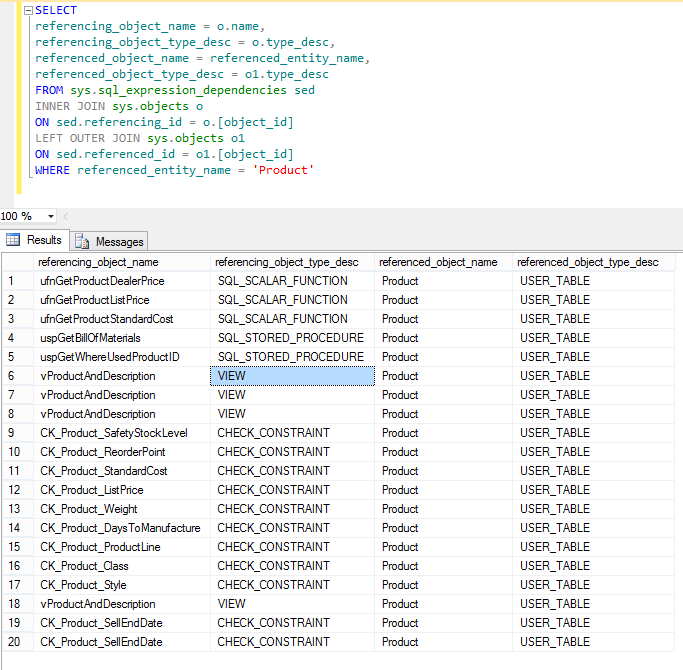This screenshot has height=670, width=683.
Task: Collapse the SELECT statement outline toggle
Action: 28,10
